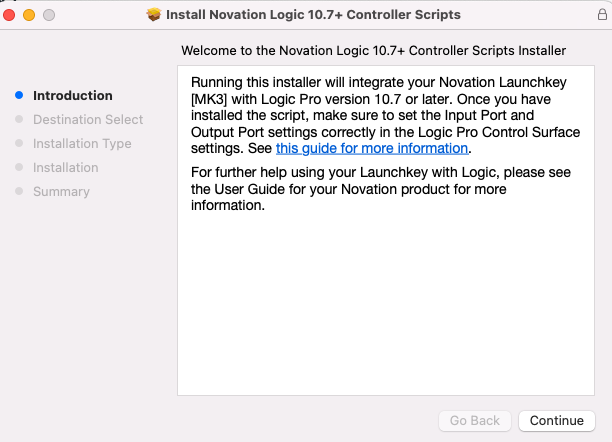Select the Destination Select step
Image resolution: width=612 pixels, height=442 pixels.
88,119
